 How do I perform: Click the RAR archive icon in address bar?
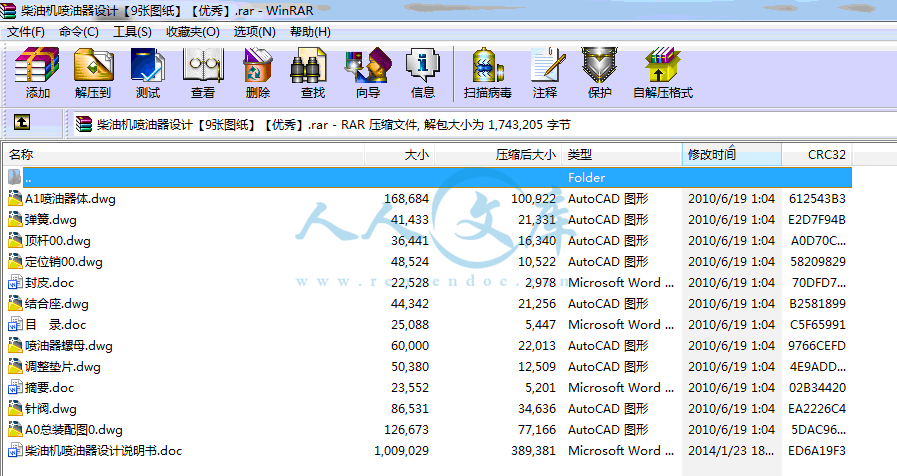tap(84, 124)
